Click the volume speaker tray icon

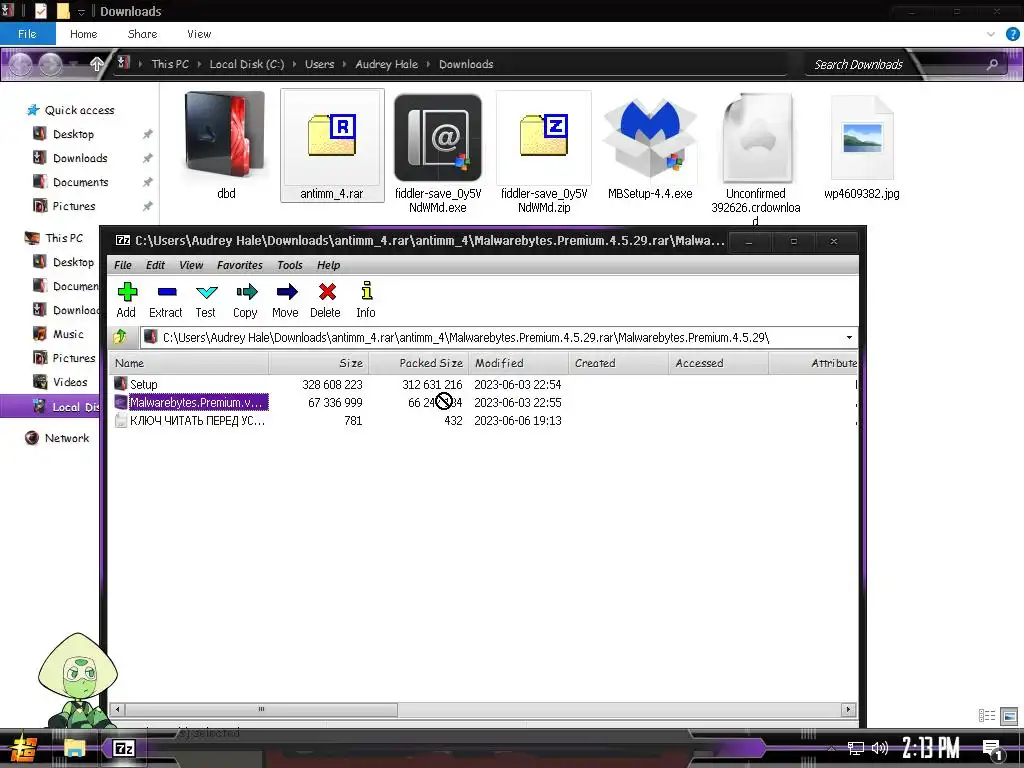click(880, 748)
